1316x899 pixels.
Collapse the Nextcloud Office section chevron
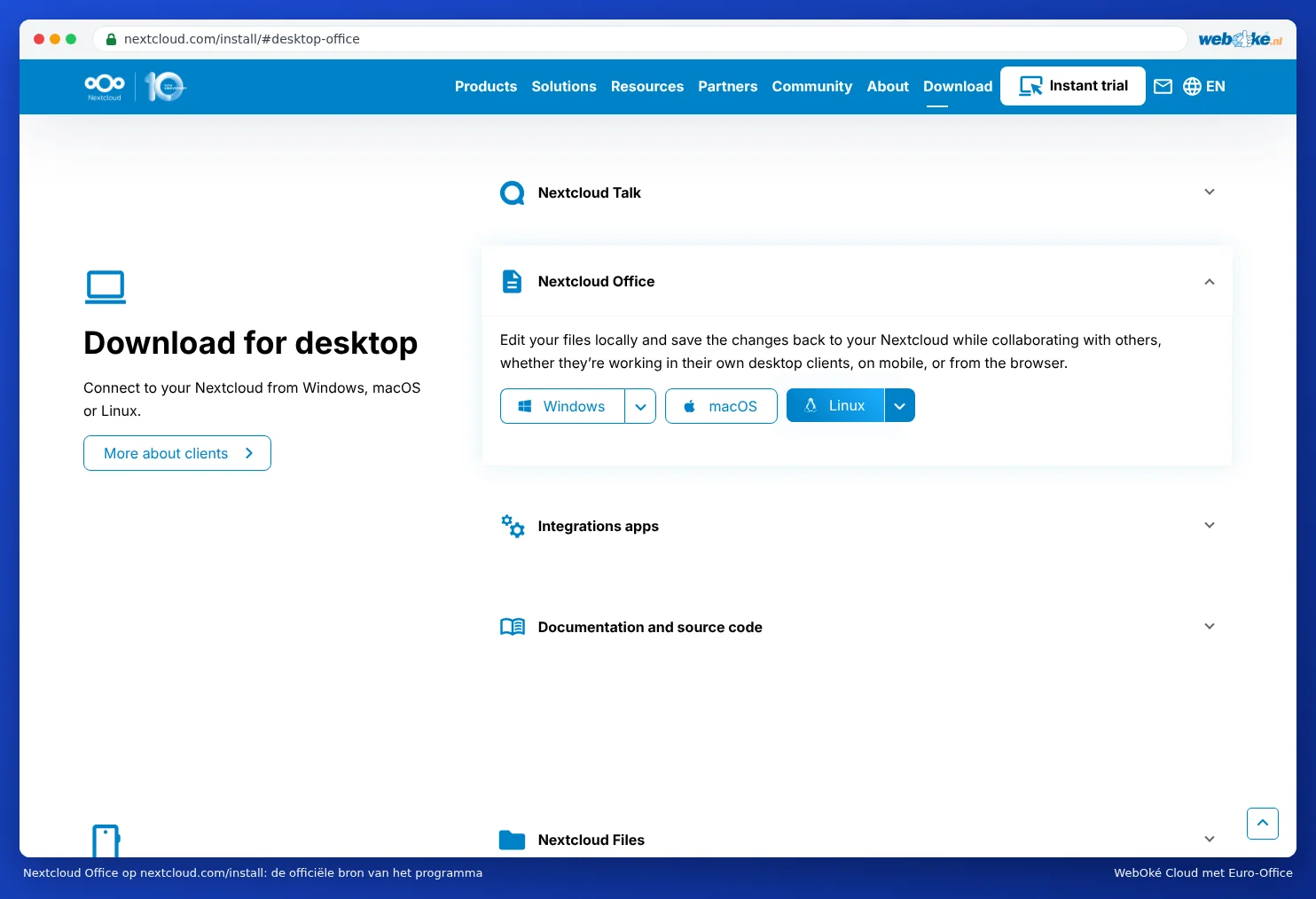pos(1210,281)
